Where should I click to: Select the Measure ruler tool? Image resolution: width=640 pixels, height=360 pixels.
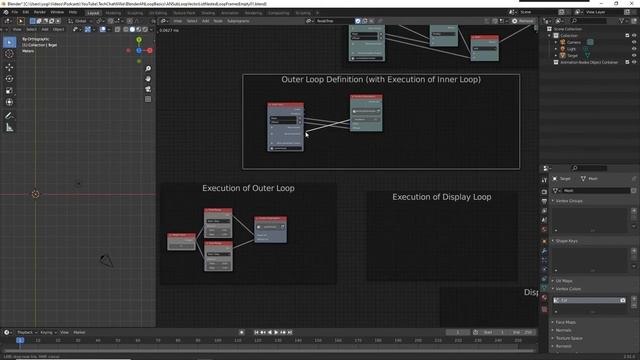point(9,128)
